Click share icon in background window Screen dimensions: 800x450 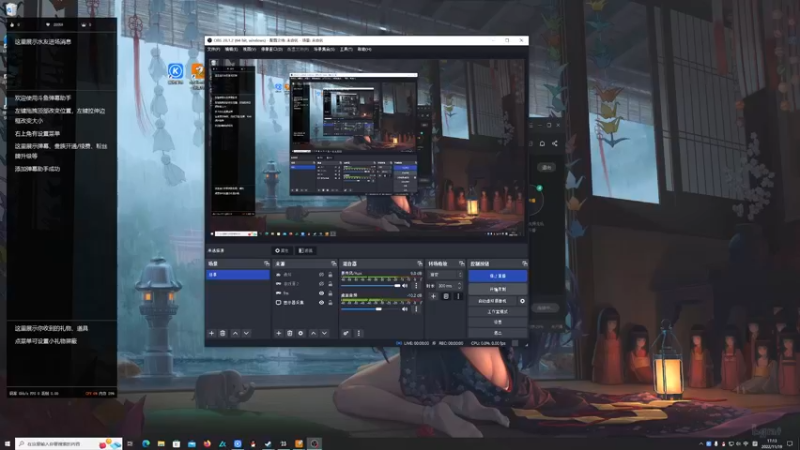click(x=555, y=143)
